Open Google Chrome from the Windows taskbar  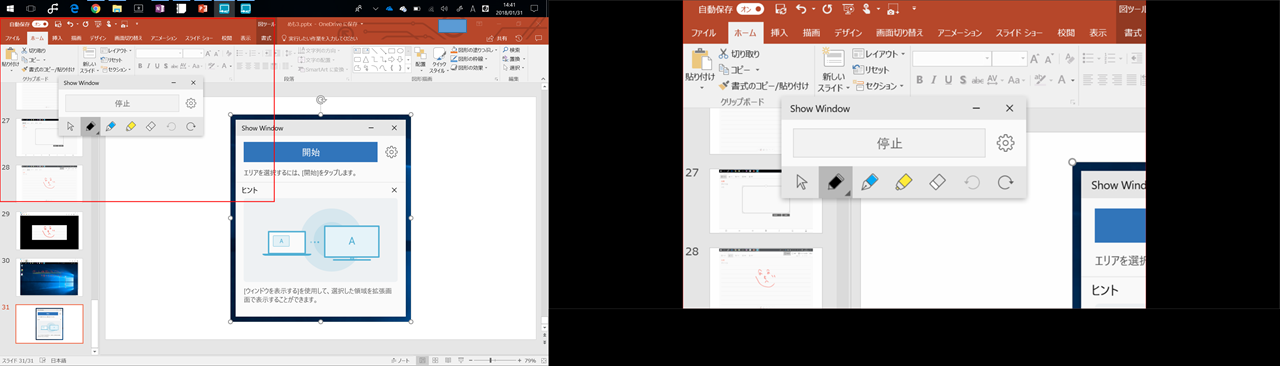coord(95,8)
